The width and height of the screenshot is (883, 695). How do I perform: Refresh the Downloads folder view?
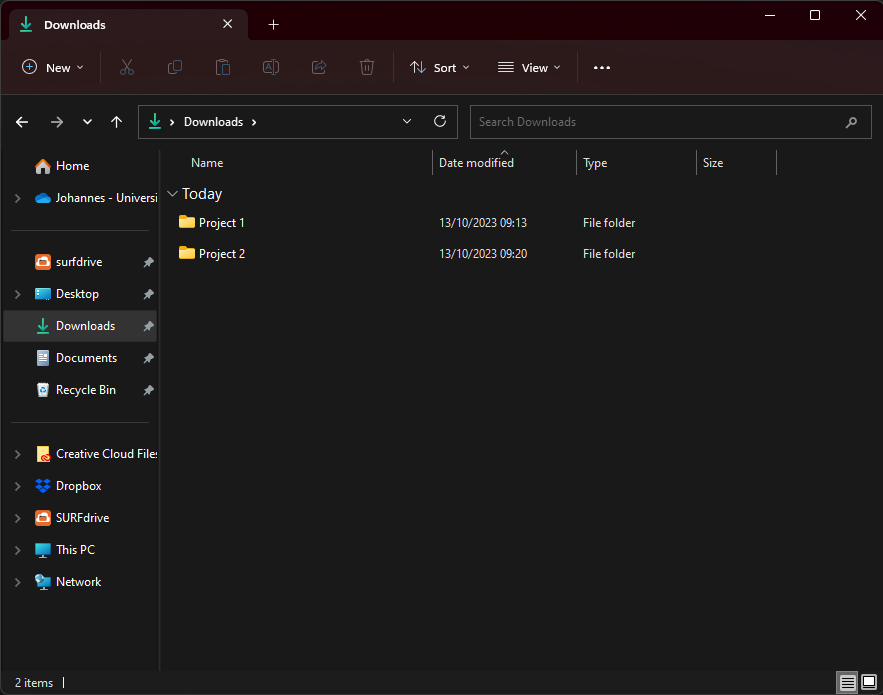pyautogui.click(x=439, y=122)
